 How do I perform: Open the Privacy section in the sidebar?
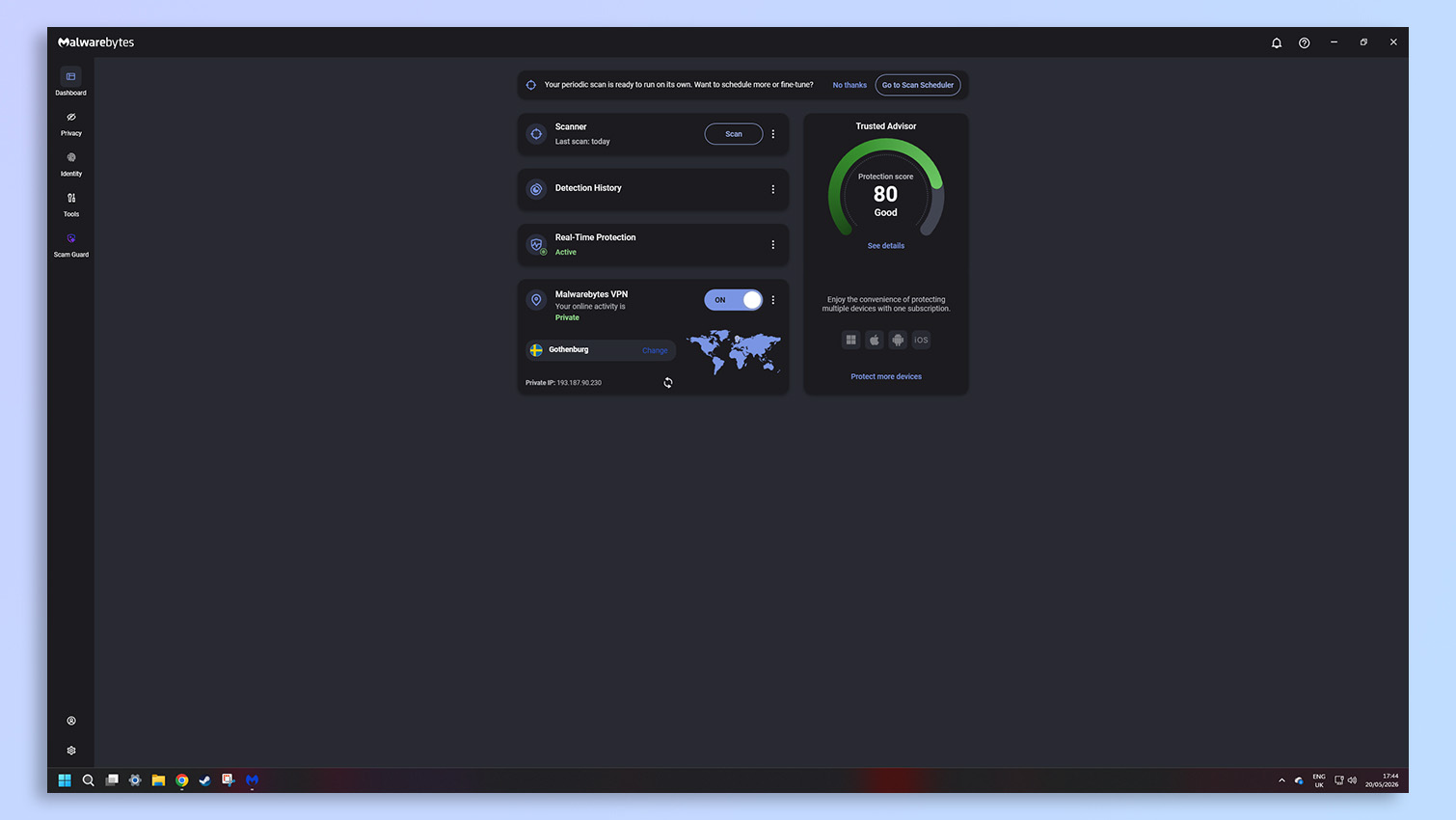point(70,123)
